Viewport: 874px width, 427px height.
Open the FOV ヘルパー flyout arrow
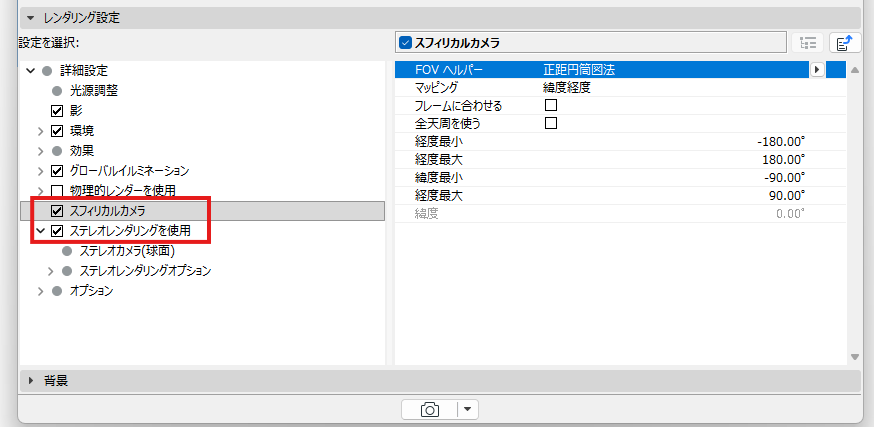click(x=817, y=70)
